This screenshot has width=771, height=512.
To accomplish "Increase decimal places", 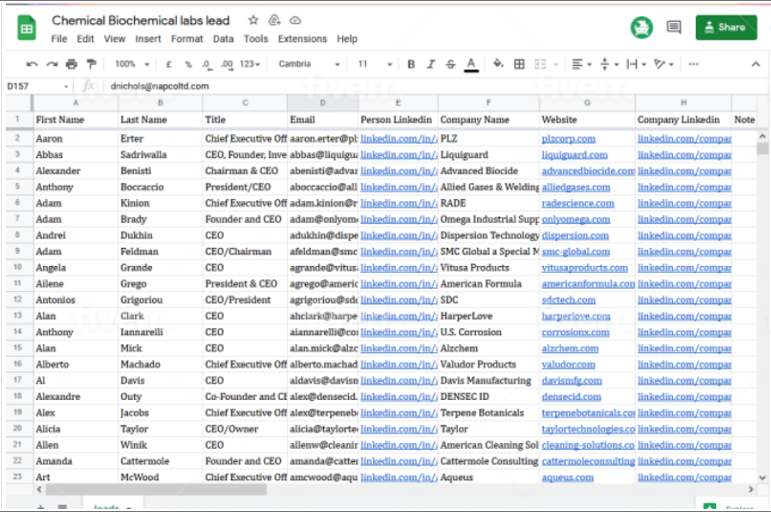I will click(x=227, y=64).
